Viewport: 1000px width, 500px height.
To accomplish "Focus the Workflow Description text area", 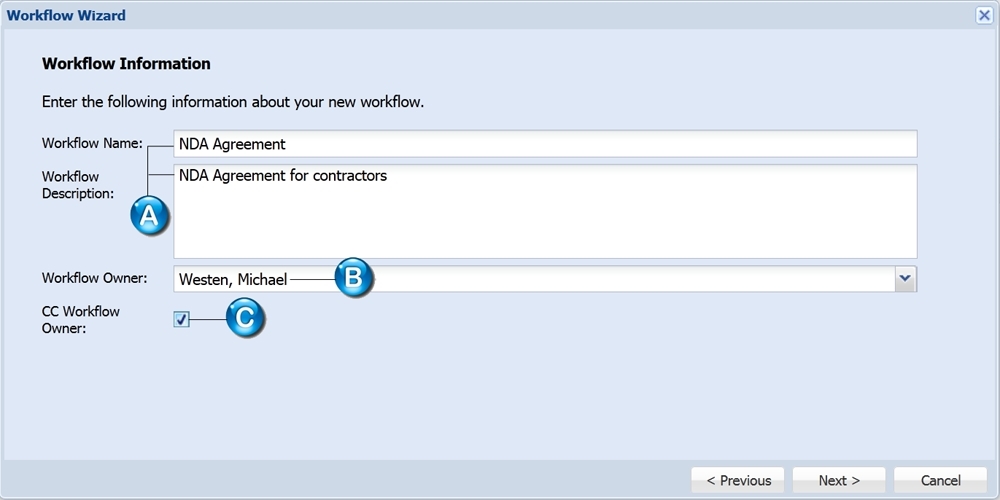I will 545,211.
